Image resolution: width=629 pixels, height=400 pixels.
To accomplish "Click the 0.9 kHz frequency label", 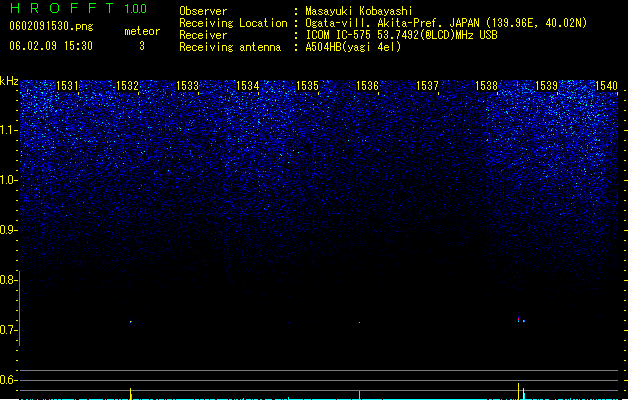I will (x=7, y=230).
